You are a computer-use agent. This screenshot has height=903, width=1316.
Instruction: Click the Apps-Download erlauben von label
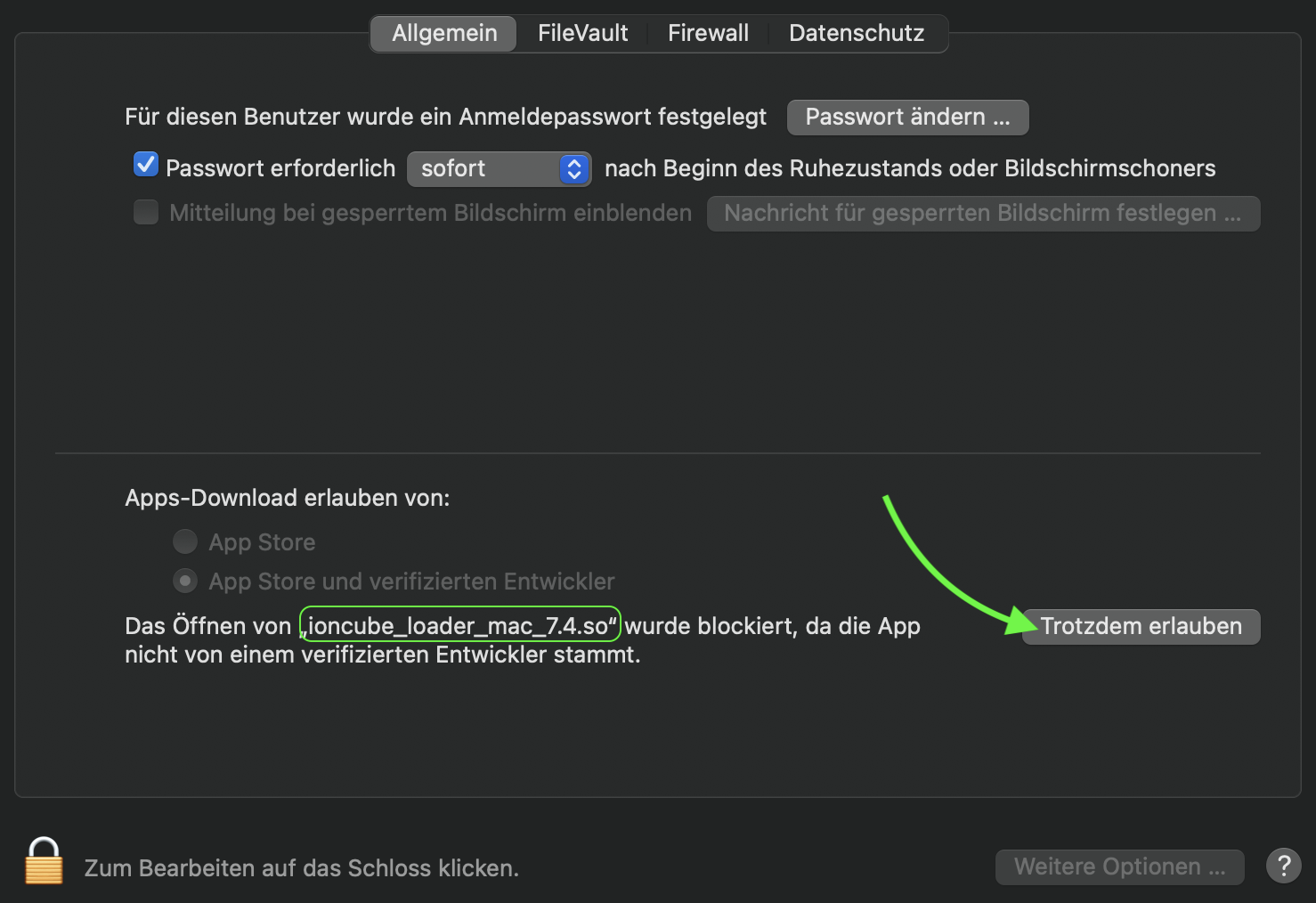click(x=287, y=498)
